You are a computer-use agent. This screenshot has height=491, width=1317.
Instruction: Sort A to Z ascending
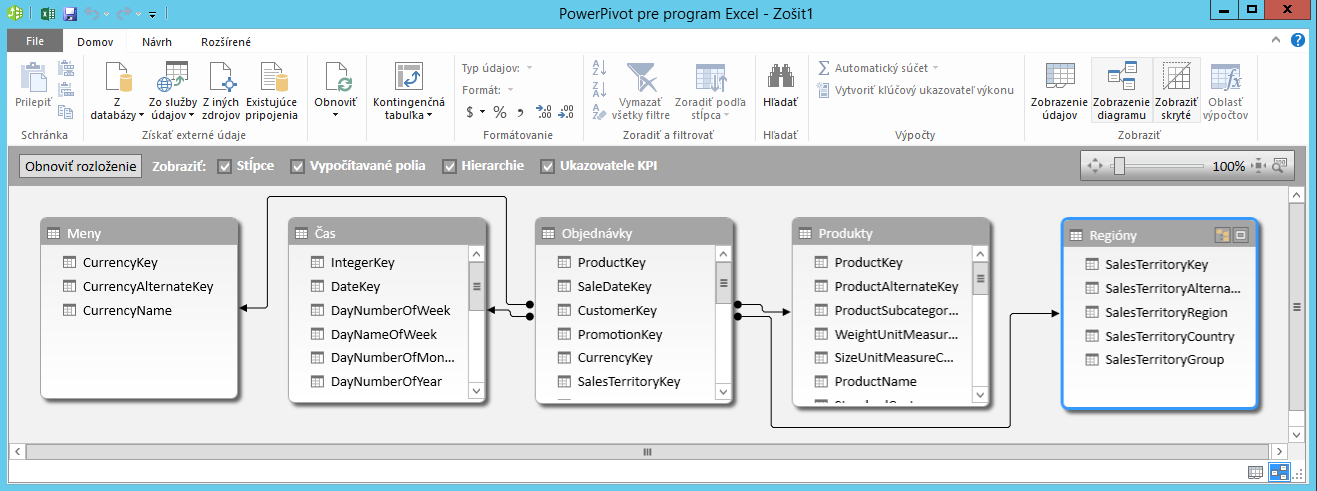(600, 68)
